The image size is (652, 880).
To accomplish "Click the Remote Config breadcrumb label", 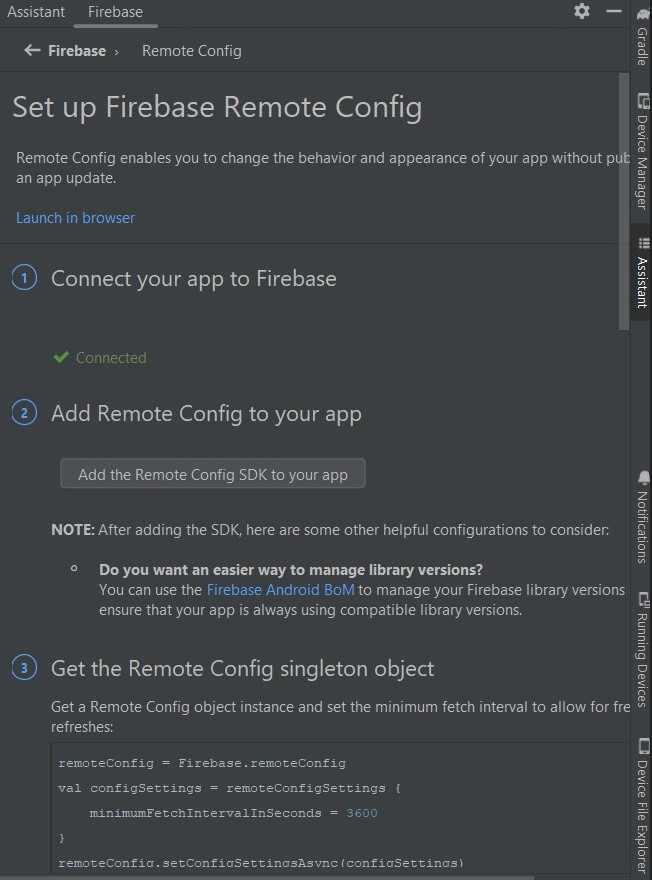I will coord(192,50).
